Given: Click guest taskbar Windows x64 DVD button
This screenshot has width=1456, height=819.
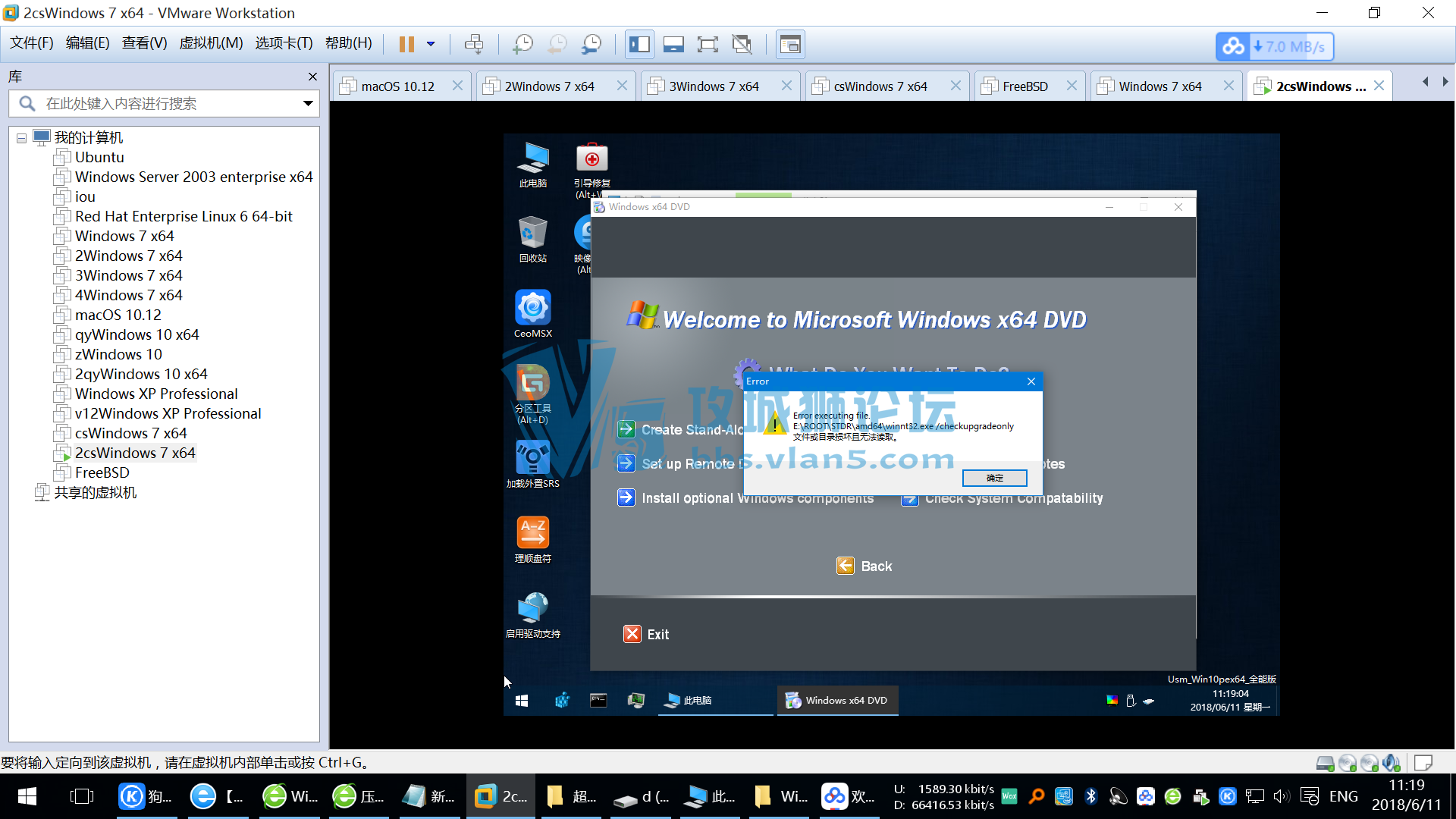Looking at the screenshot, I should [x=837, y=701].
